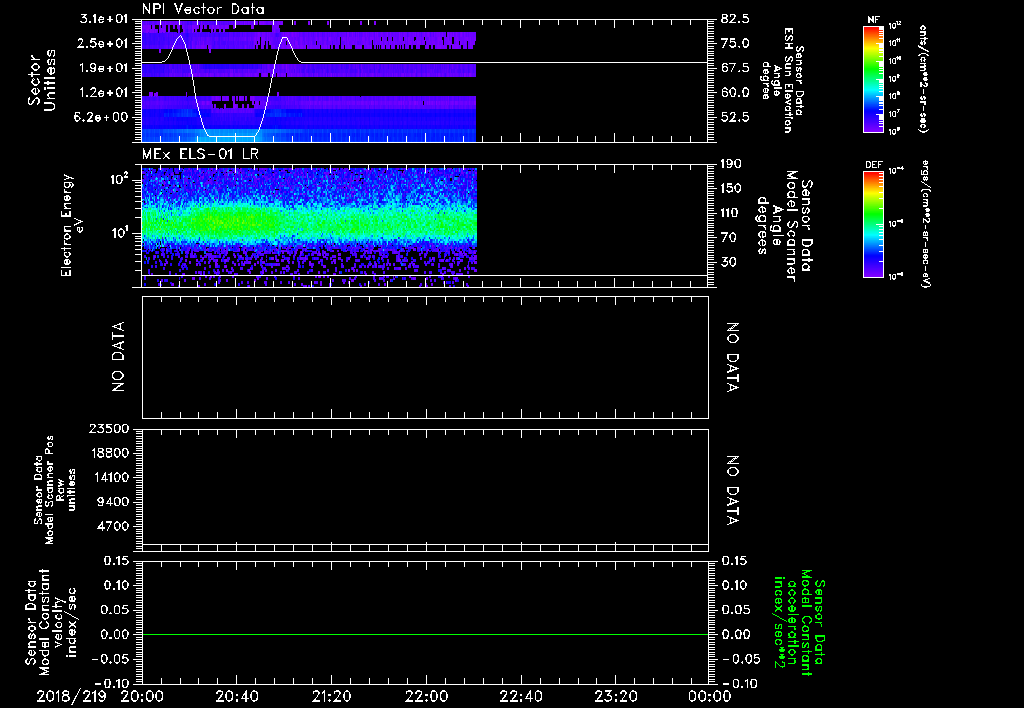Click the 75.0 sun elevation tick
The height and width of the screenshot is (708, 1024).
[x=735, y=43]
